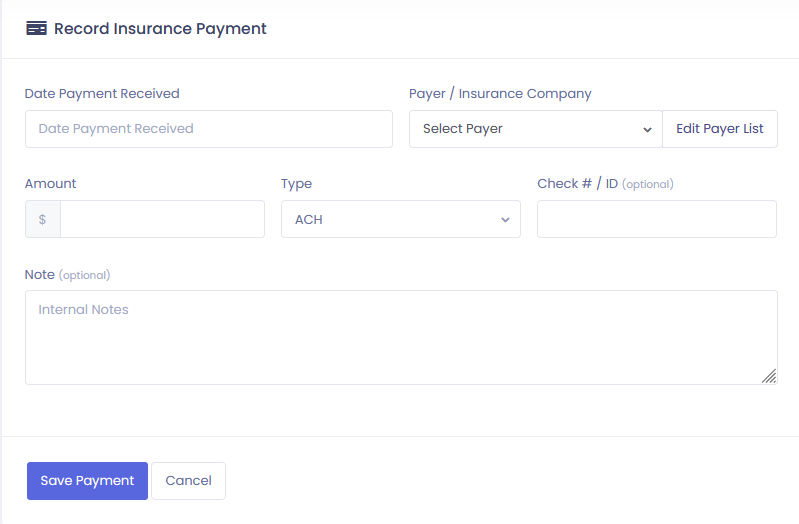Screen dimensions: 799x524
Task: Open the Select Payer dropdown
Action: click(x=536, y=129)
